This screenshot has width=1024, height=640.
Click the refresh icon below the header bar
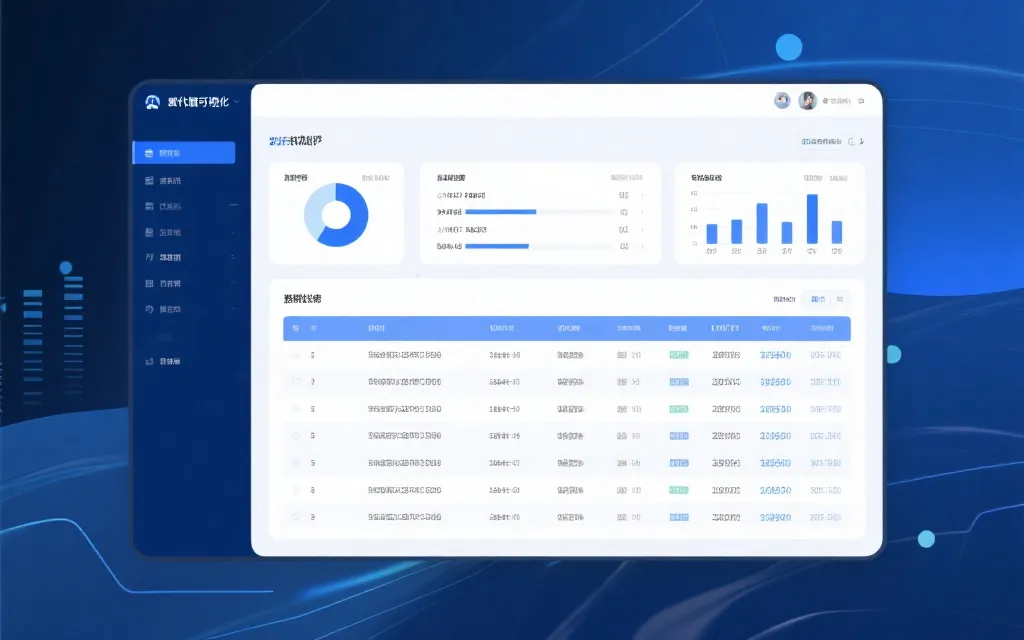(x=852, y=142)
